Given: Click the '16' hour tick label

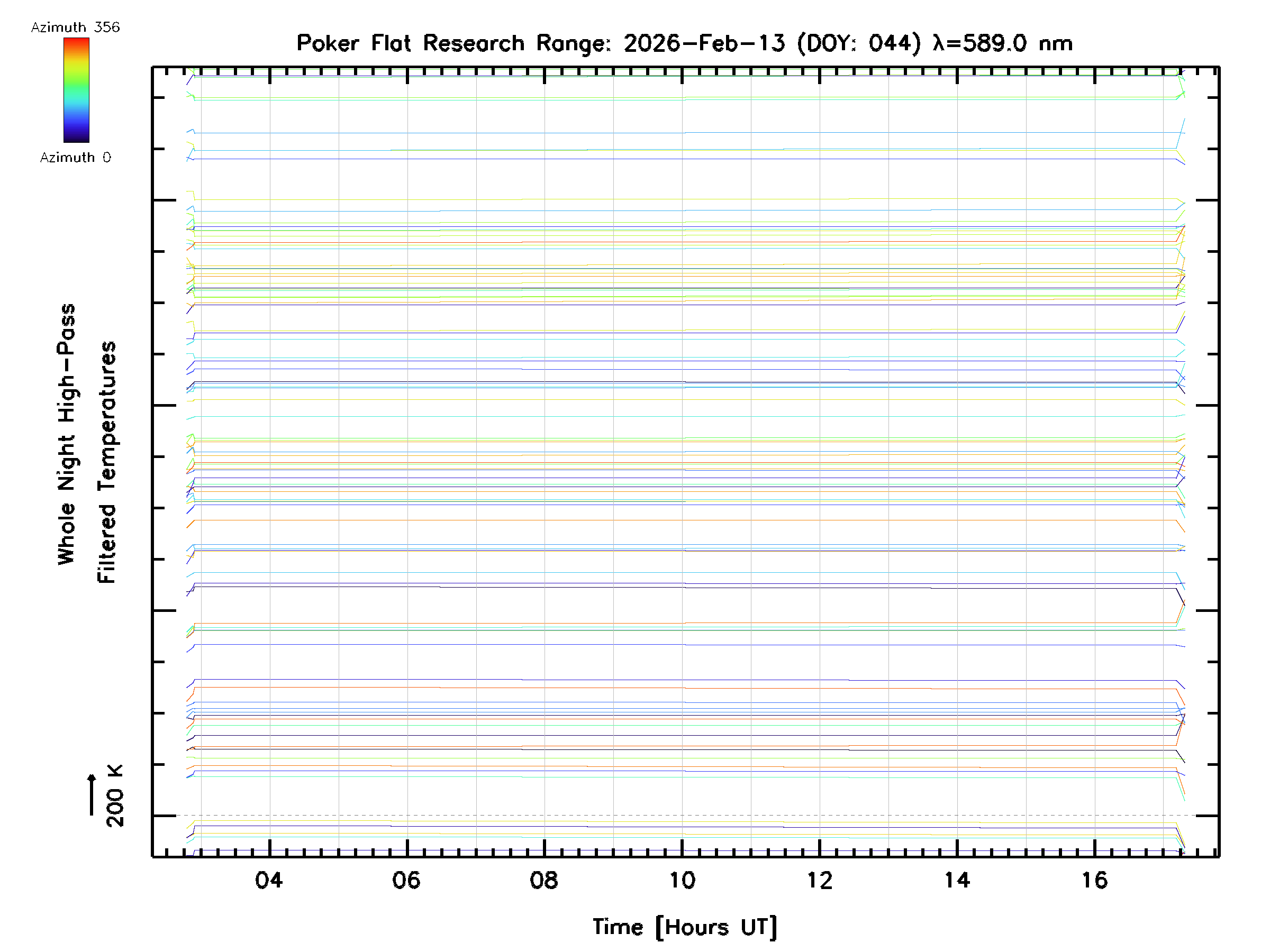Looking at the screenshot, I should 1094,880.
